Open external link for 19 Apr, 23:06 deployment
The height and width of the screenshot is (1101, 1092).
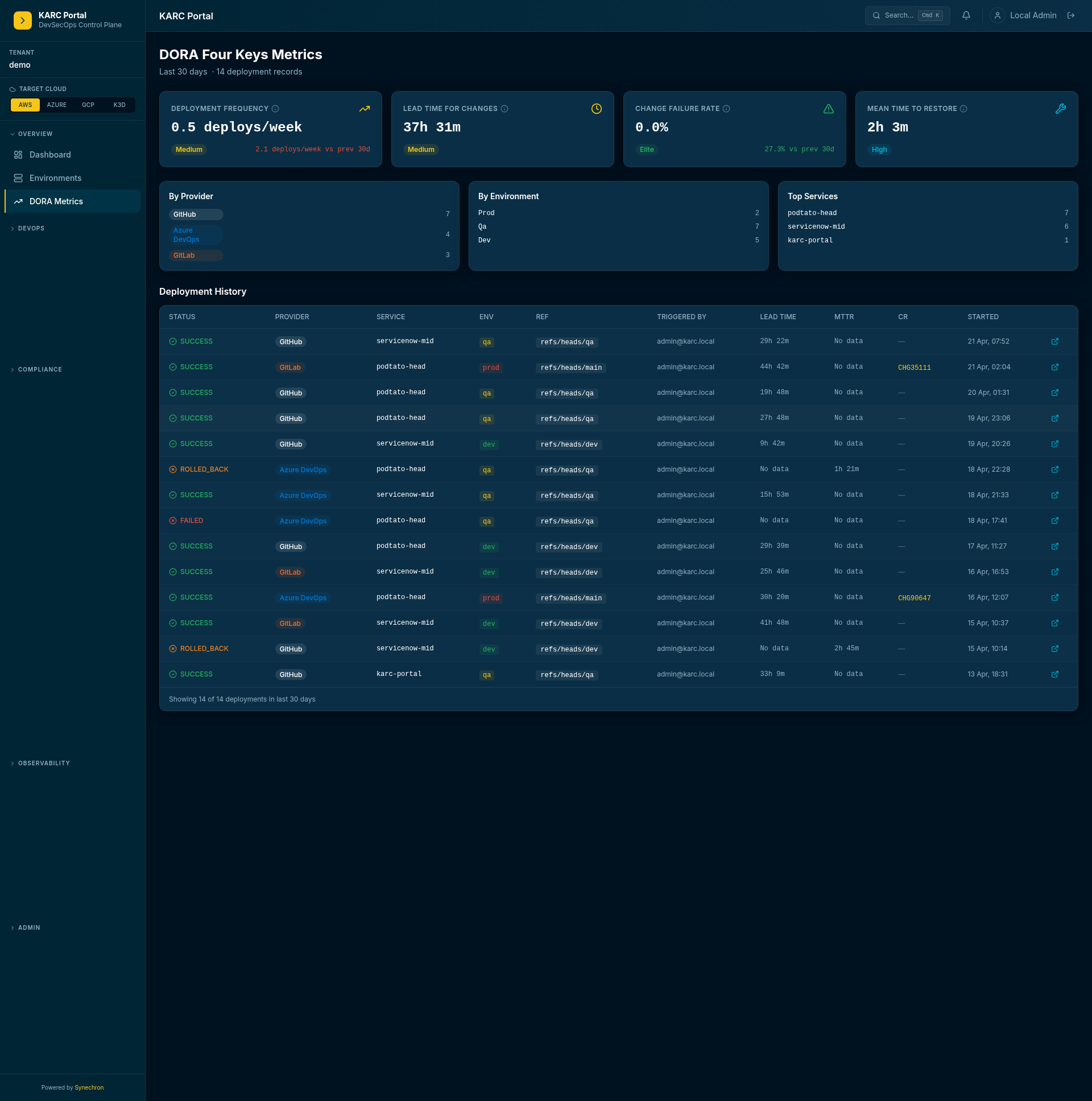(1055, 419)
